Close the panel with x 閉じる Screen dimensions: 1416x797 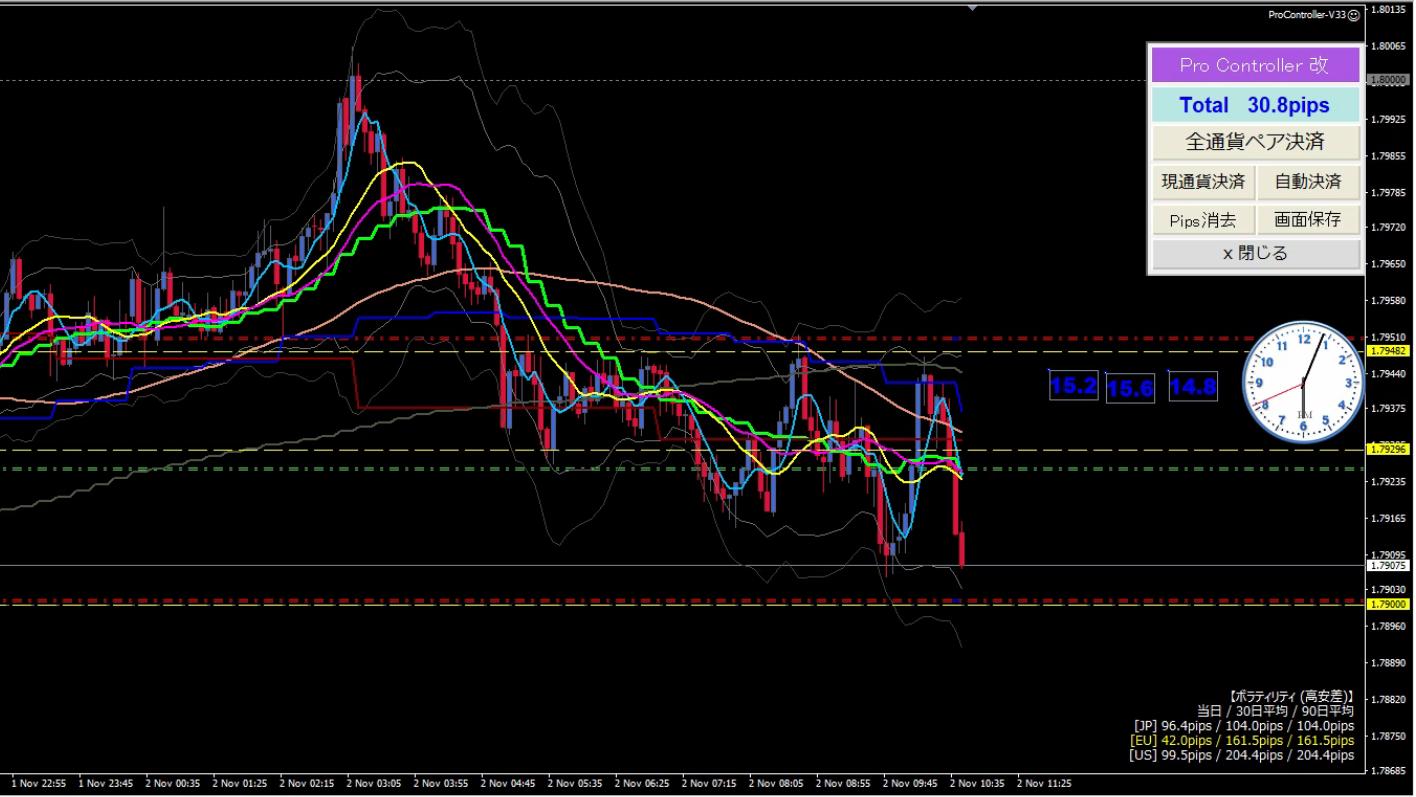pos(1255,254)
